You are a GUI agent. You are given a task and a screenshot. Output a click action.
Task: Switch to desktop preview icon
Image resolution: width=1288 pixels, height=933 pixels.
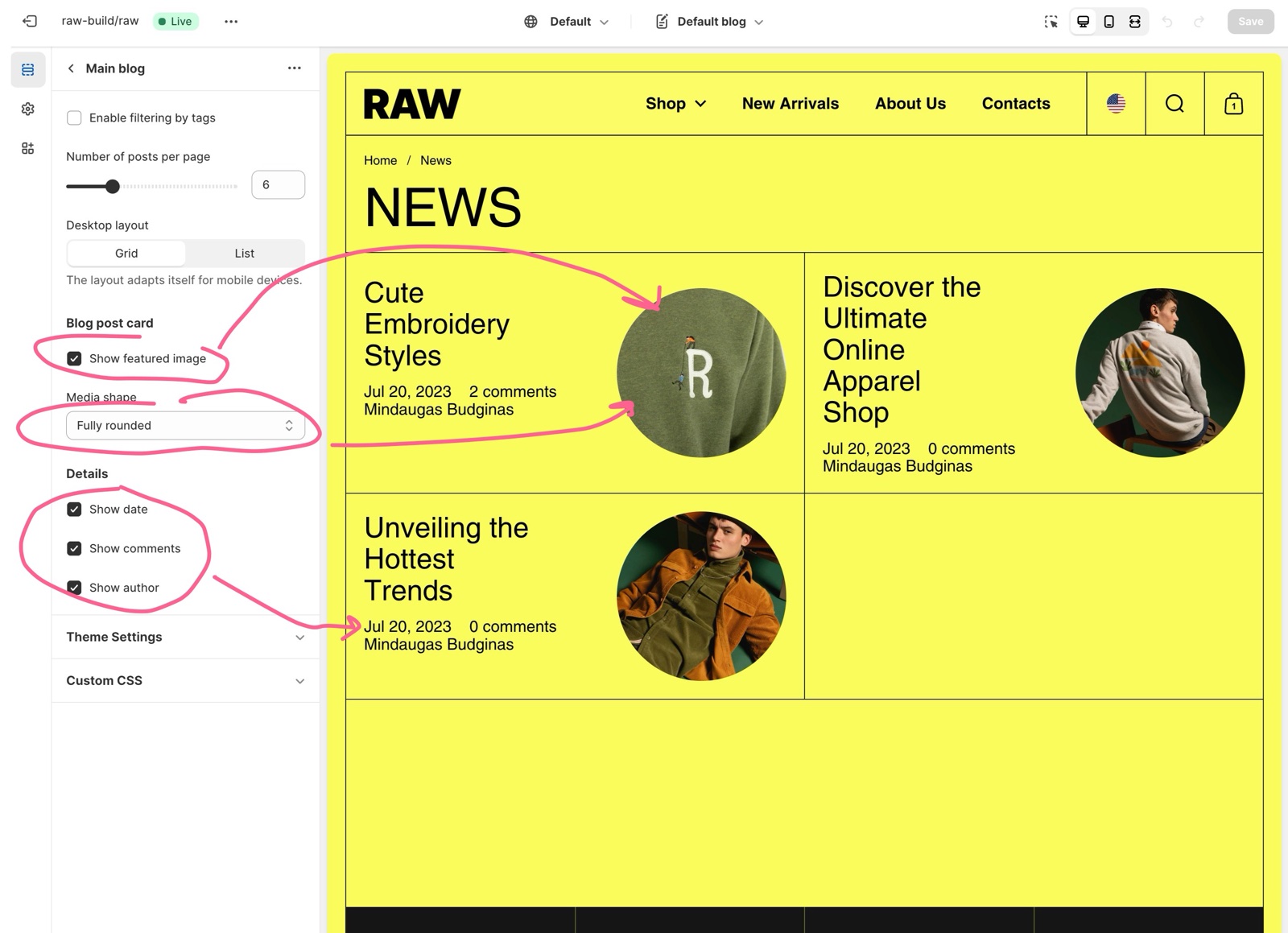[1084, 22]
